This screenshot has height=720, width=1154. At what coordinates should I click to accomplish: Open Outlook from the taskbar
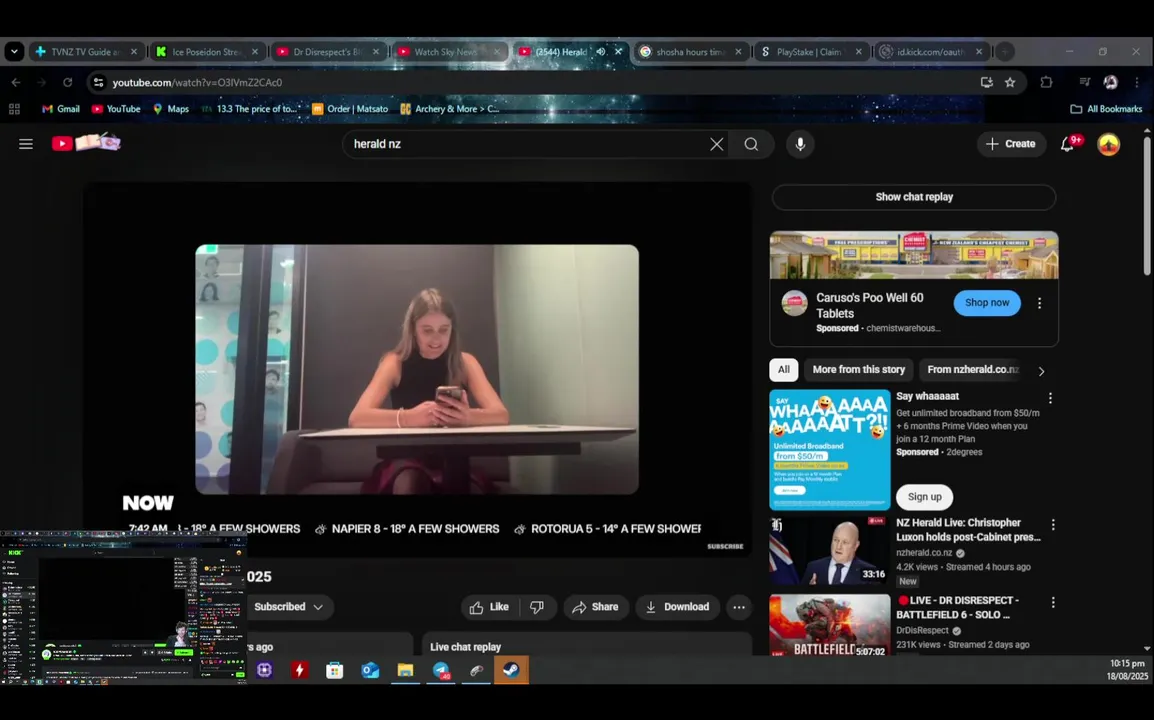(370, 670)
